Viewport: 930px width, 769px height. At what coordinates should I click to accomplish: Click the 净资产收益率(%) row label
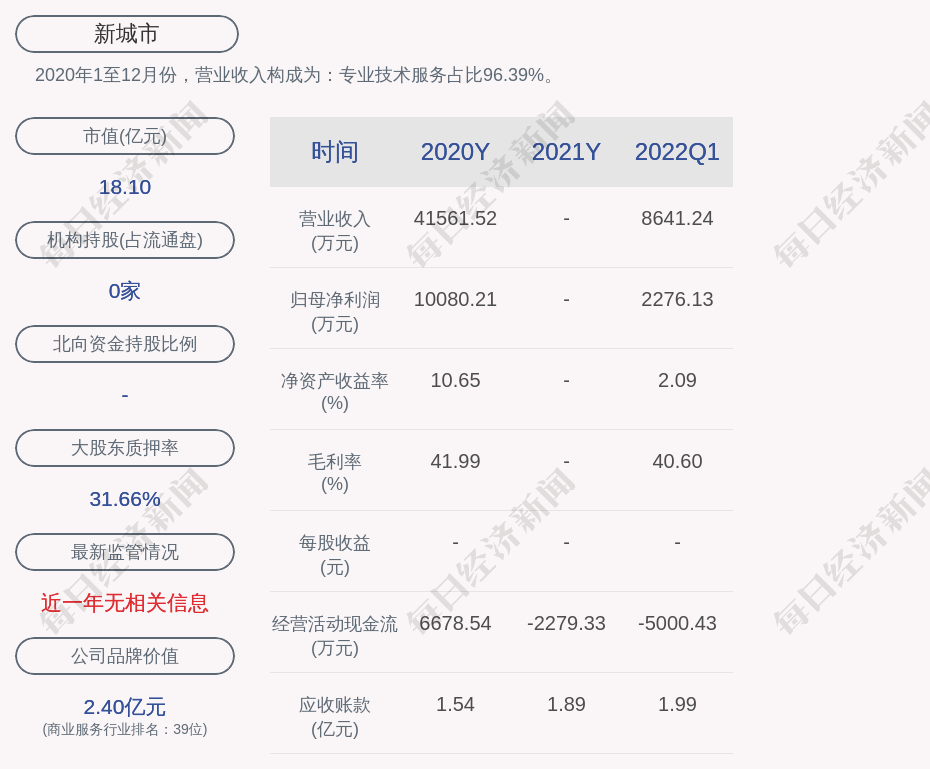[x=335, y=391]
